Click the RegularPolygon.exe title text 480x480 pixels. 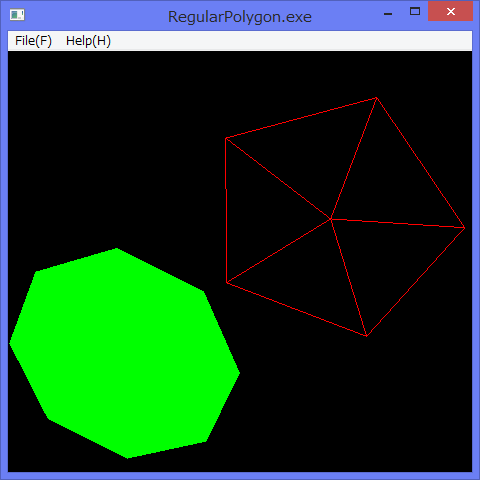(240, 17)
